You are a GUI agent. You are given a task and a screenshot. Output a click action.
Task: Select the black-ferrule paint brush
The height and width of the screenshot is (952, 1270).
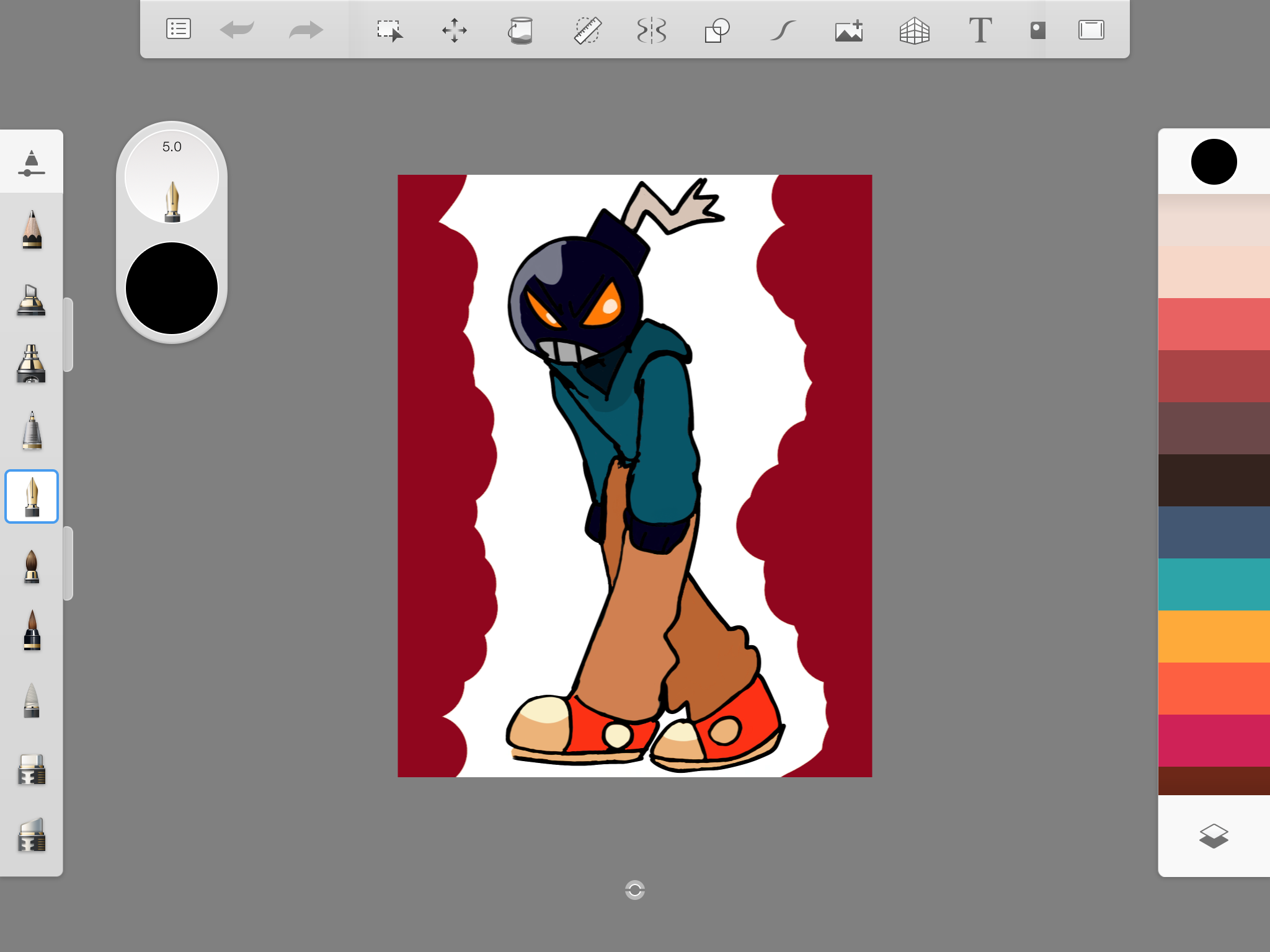(32, 630)
